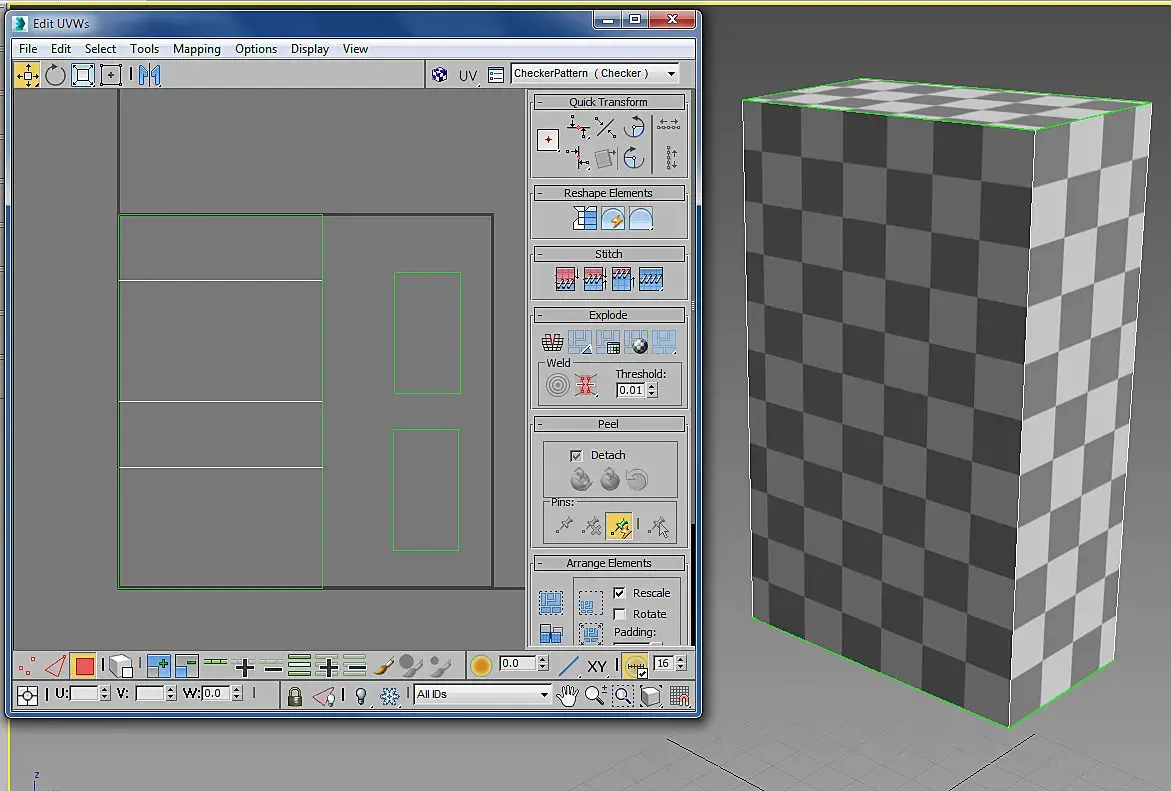Activate Polygon sub-object selection mode
The height and width of the screenshot is (791, 1171).
coord(83,666)
